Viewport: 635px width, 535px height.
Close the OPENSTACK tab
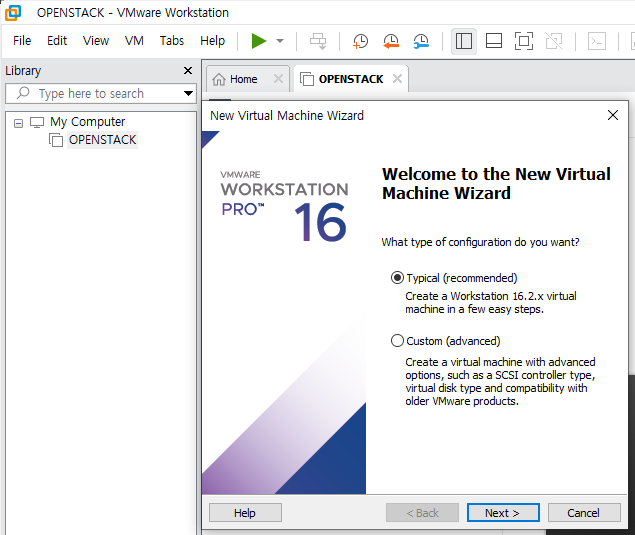[x=398, y=79]
